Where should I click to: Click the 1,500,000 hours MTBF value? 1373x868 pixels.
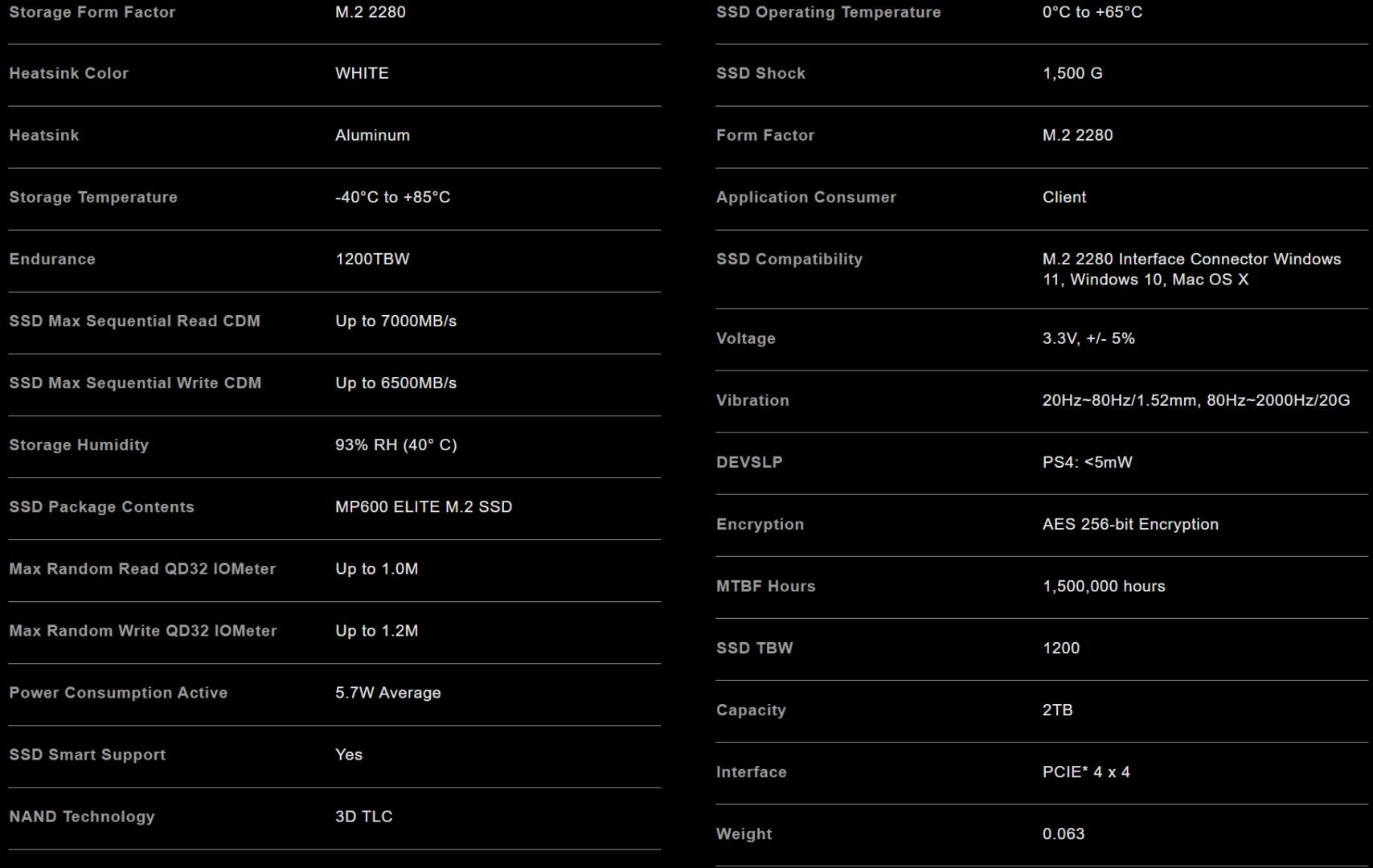1104,586
